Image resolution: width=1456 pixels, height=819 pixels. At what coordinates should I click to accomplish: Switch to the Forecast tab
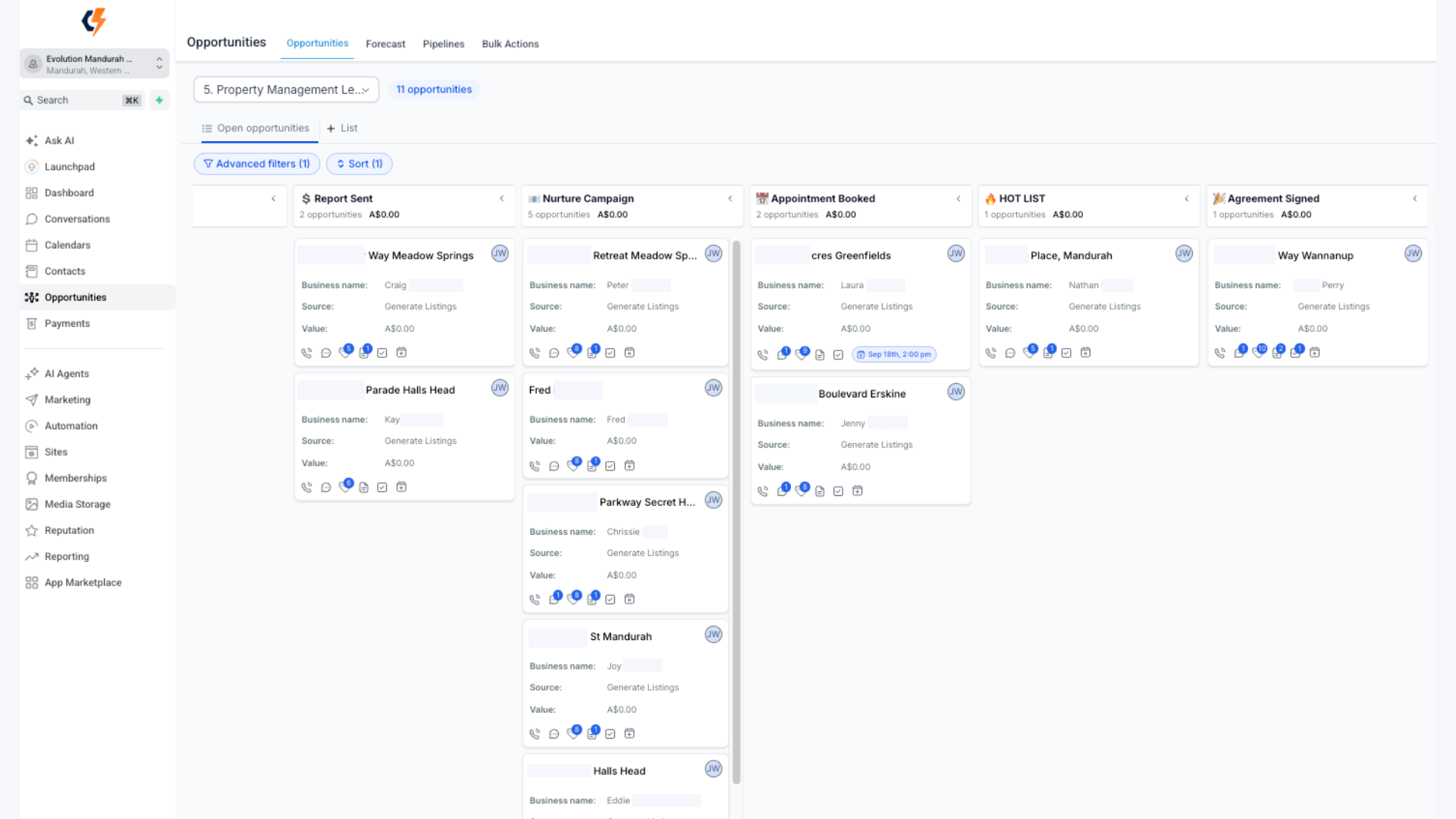[x=385, y=44]
